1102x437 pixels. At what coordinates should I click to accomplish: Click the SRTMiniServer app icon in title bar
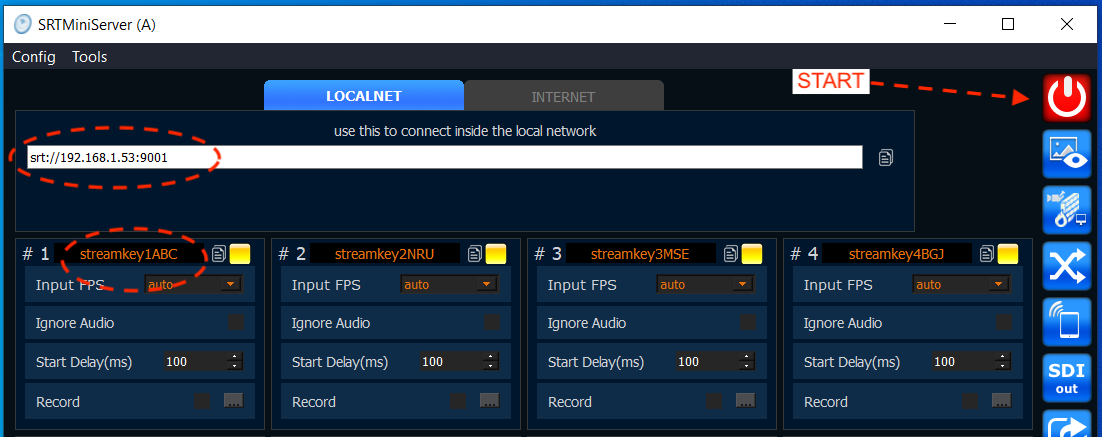tap(22, 25)
